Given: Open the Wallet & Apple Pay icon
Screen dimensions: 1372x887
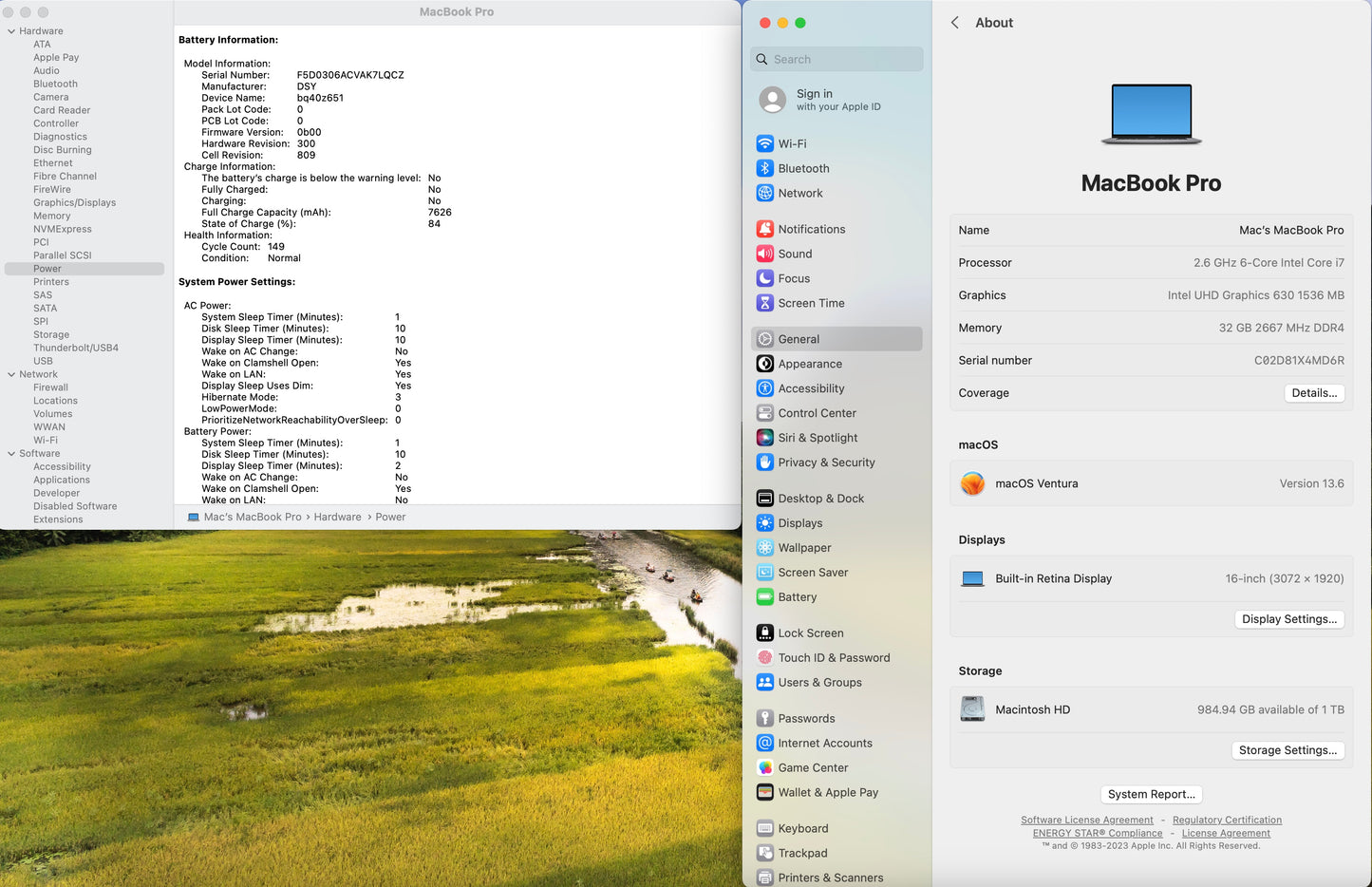Looking at the screenshot, I should (765, 793).
